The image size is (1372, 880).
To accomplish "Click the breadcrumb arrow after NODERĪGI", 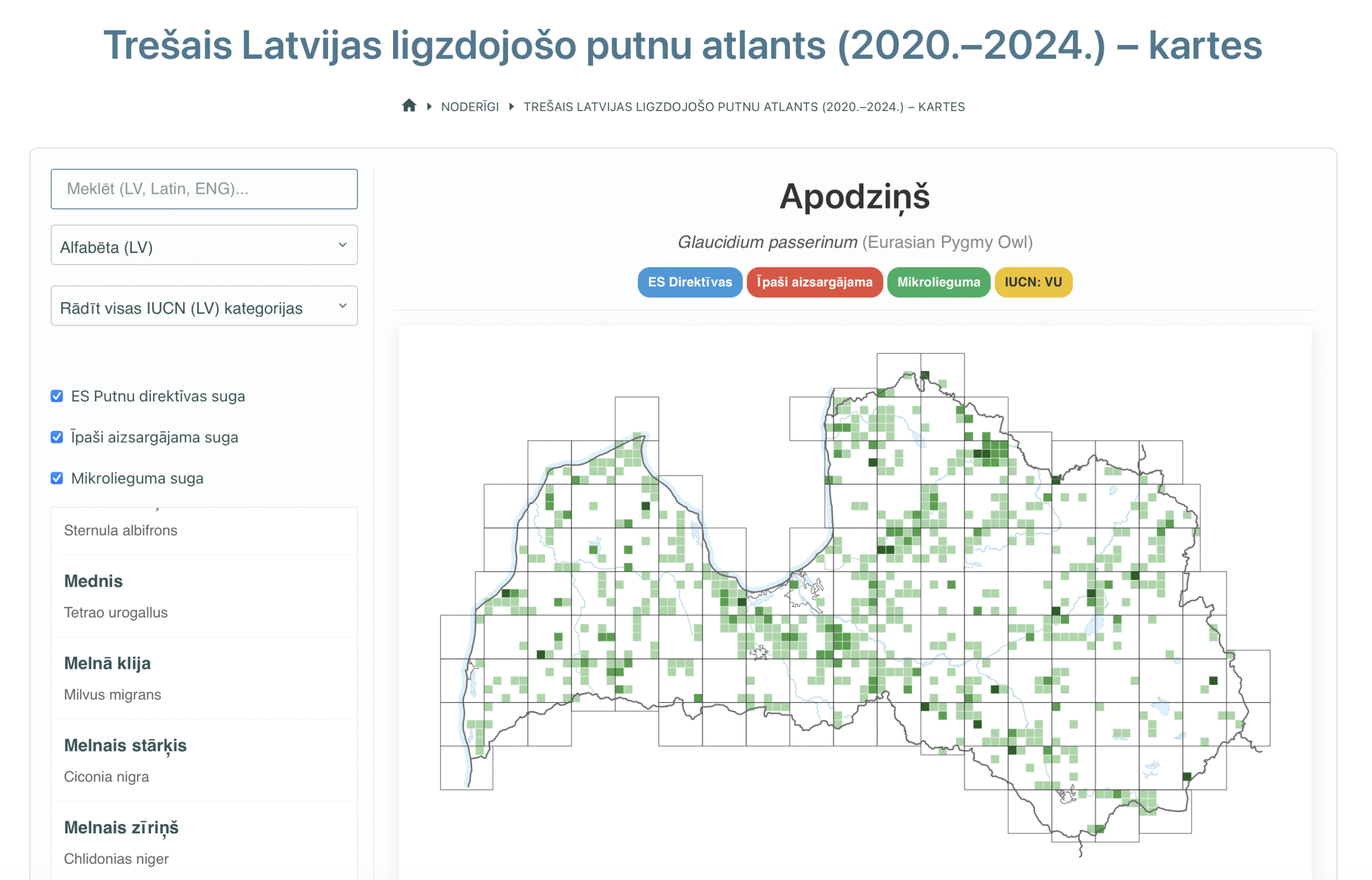I will [x=511, y=106].
